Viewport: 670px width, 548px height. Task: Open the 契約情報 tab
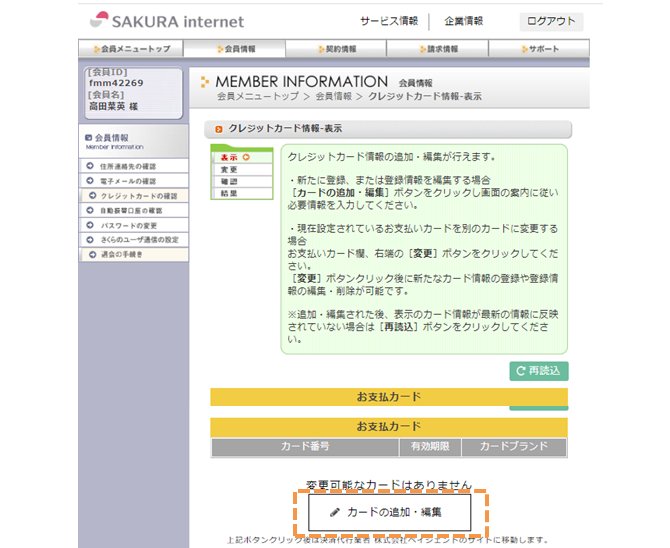click(336, 49)
